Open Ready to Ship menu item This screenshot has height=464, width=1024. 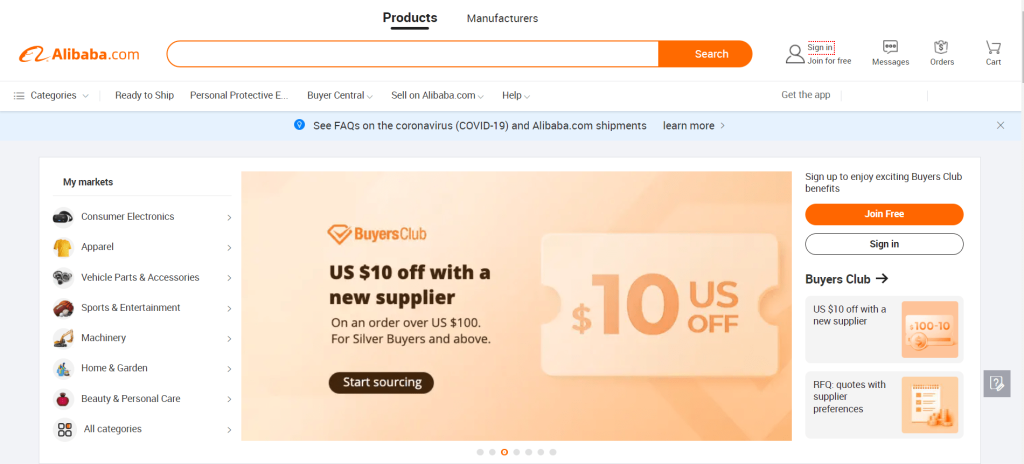(x=144, y=95)
